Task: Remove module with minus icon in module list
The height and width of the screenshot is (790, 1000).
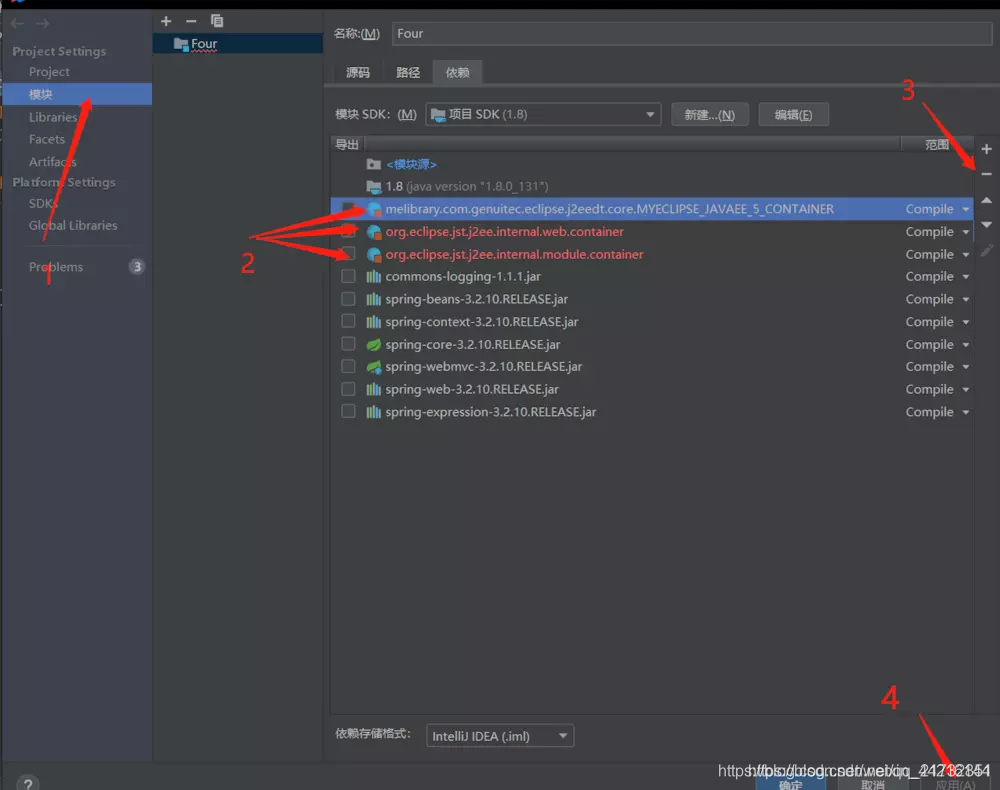Action: click(x=191, y=21)
